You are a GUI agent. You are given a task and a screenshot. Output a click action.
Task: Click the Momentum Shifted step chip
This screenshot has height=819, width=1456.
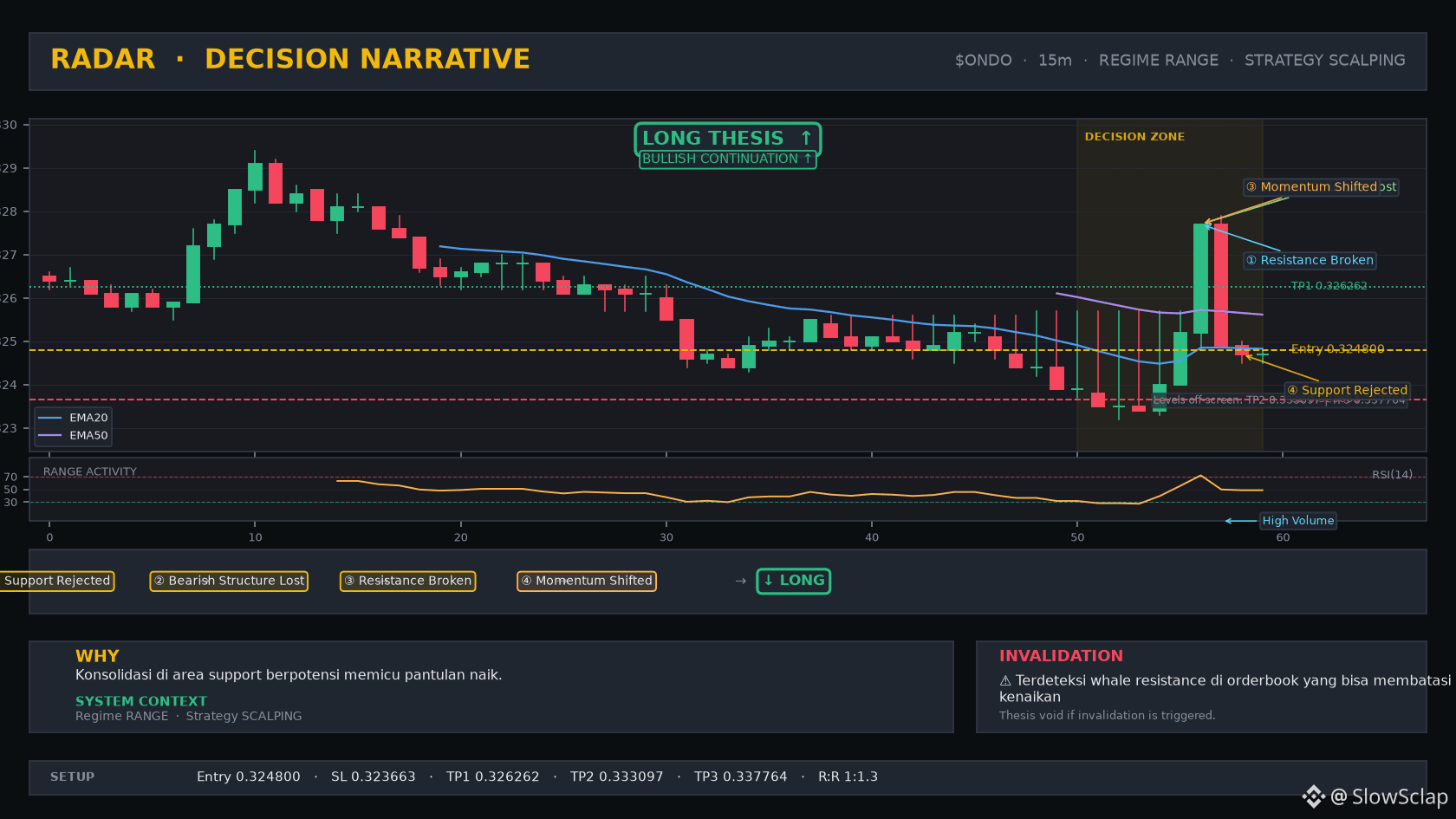[587, 581]
